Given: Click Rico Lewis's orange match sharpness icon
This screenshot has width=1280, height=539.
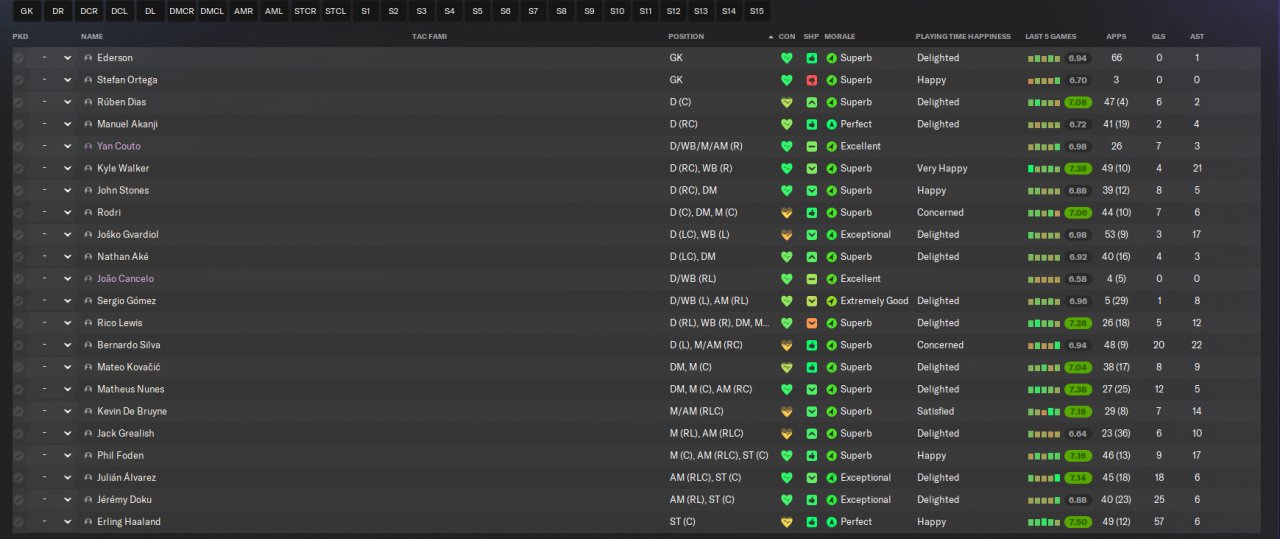Looking at the screenshot, I should pyautogui.click(x=812, y=323).
